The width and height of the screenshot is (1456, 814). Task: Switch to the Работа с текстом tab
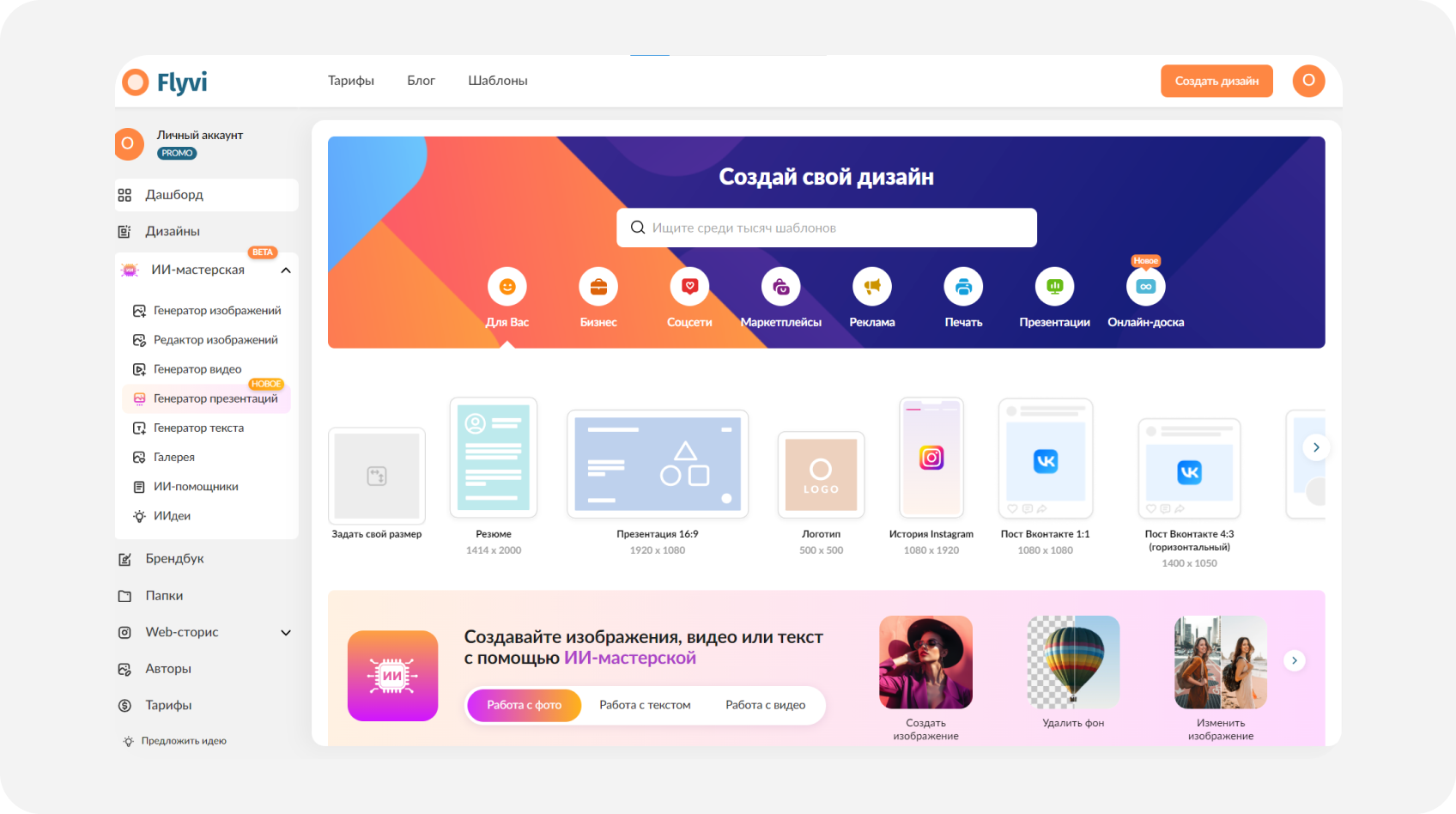pyautogui.click(x=645, y=705)
